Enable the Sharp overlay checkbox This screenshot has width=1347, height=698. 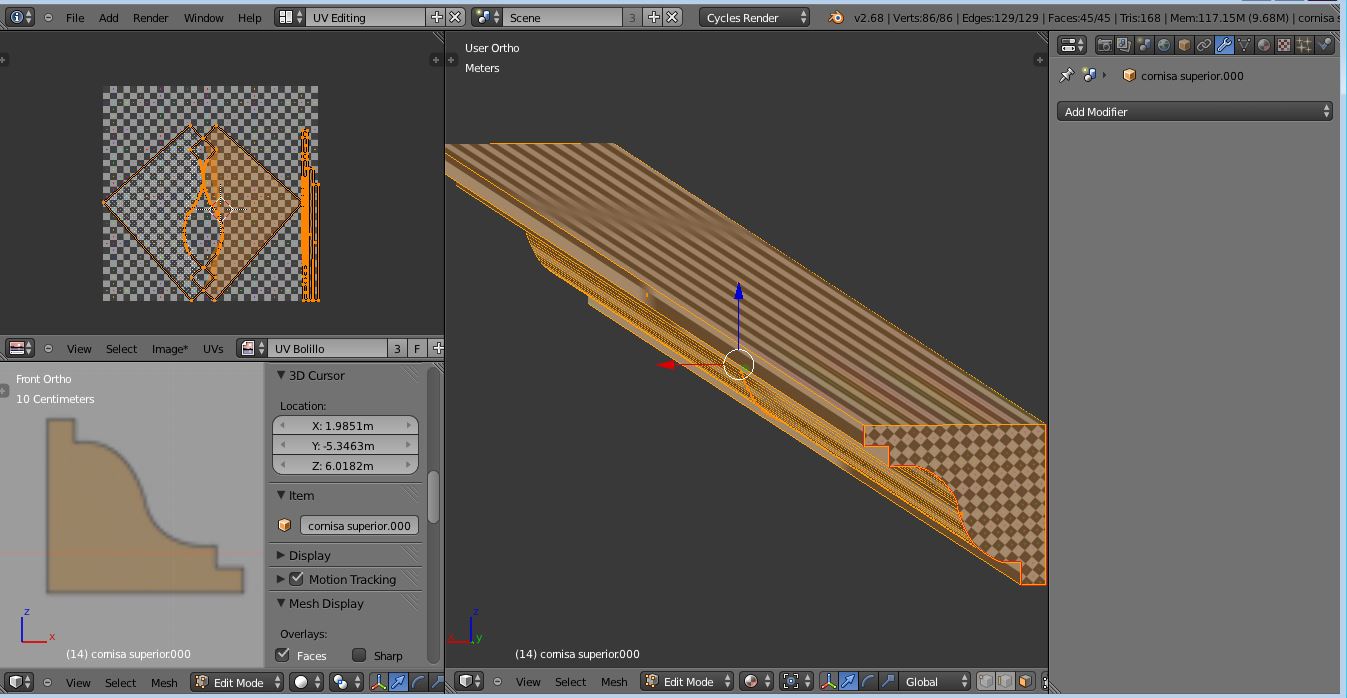359,655
